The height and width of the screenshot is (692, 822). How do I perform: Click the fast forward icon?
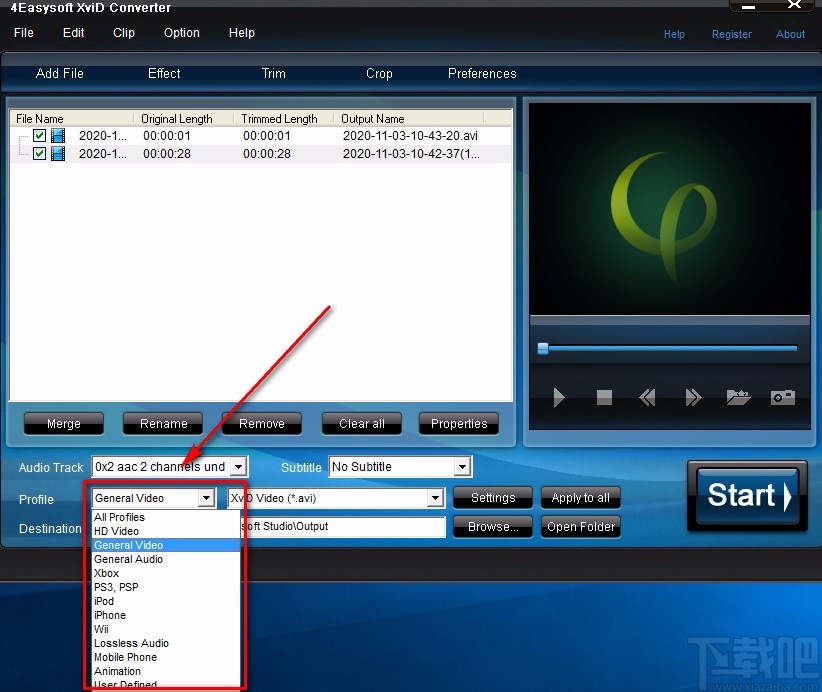pyautogui.click(x=693, y=397)
